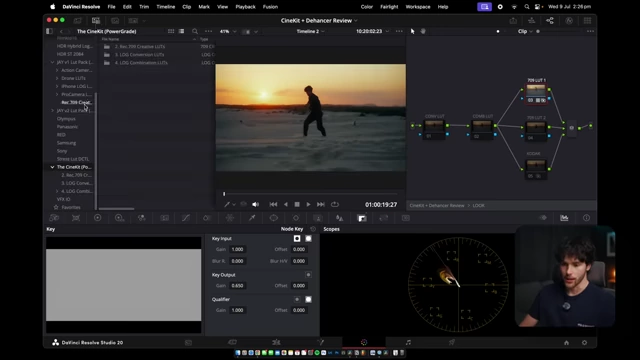Open the Qualifier eyedropper palette
The width and height of the screenshot is (640, 360).
252,218
